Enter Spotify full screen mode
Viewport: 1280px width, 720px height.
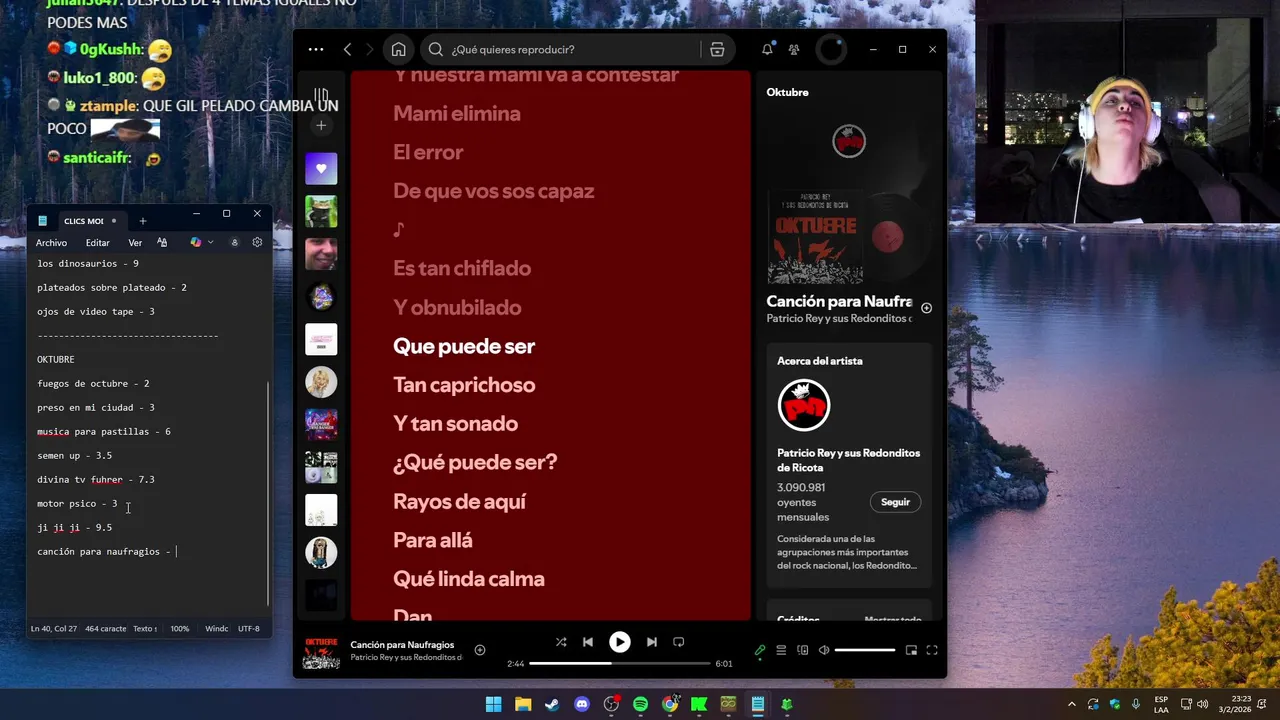[932, 650]
